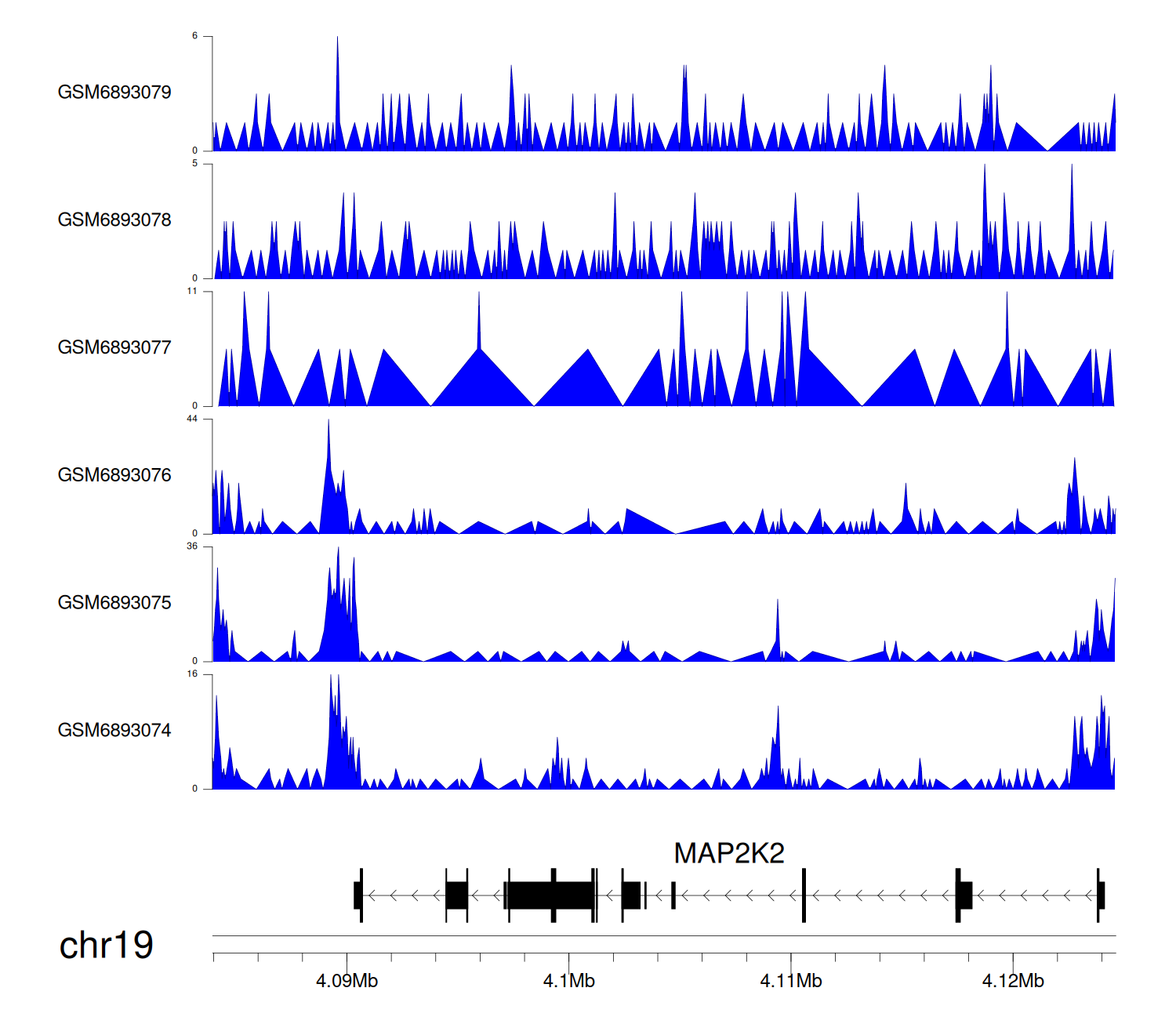Select the 4.12Mb coordinate label
The height and width of the screenshot is (1035, 1176).
[1012, 981]
